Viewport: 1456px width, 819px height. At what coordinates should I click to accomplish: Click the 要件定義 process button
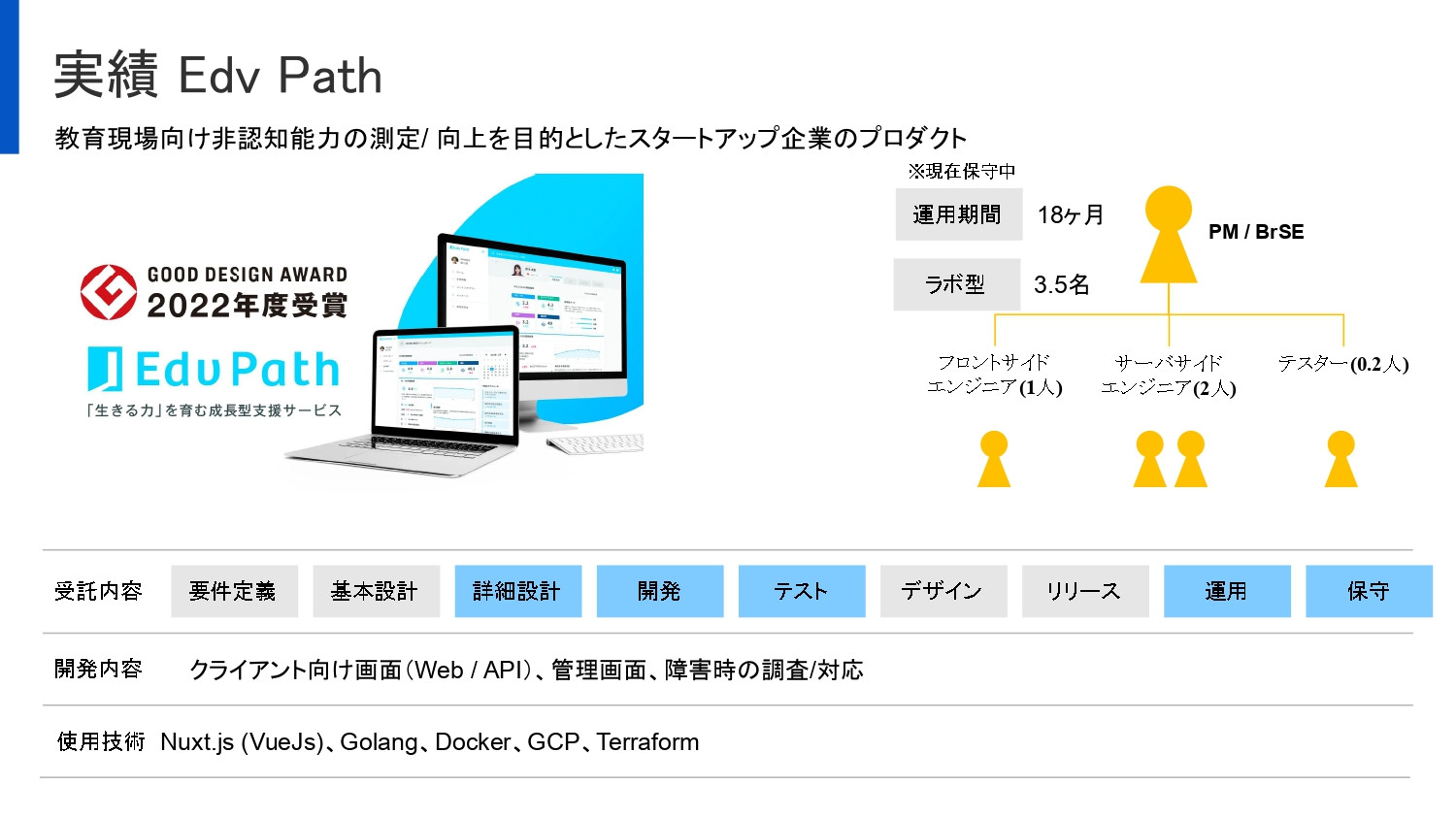234,591
